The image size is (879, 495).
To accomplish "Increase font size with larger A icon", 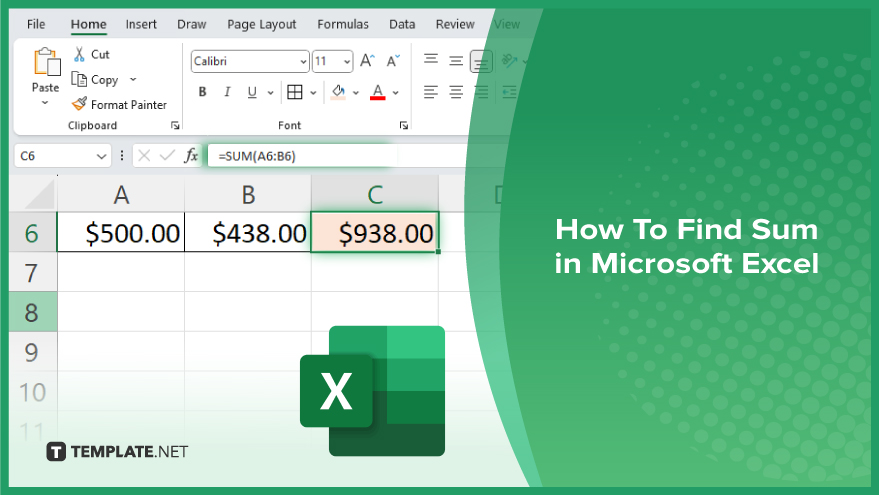I will coord(367,61).
